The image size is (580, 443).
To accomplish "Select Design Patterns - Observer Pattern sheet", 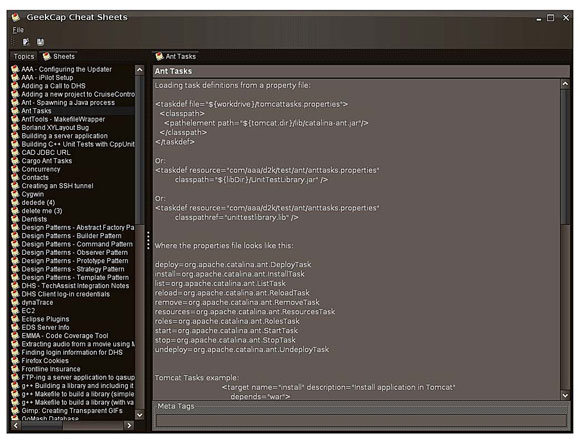I will pos(73,253).
